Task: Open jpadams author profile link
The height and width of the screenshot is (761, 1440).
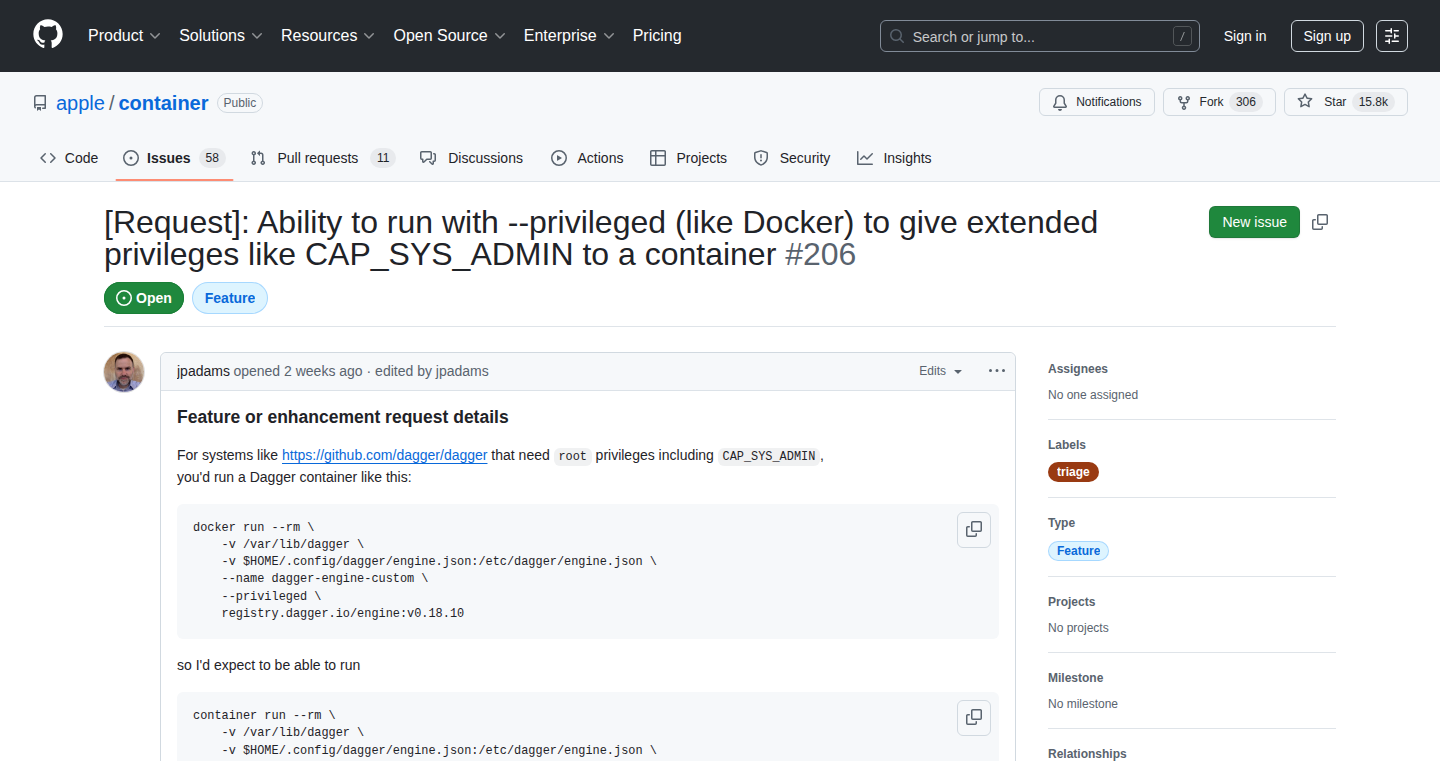Action: (203, 371)
